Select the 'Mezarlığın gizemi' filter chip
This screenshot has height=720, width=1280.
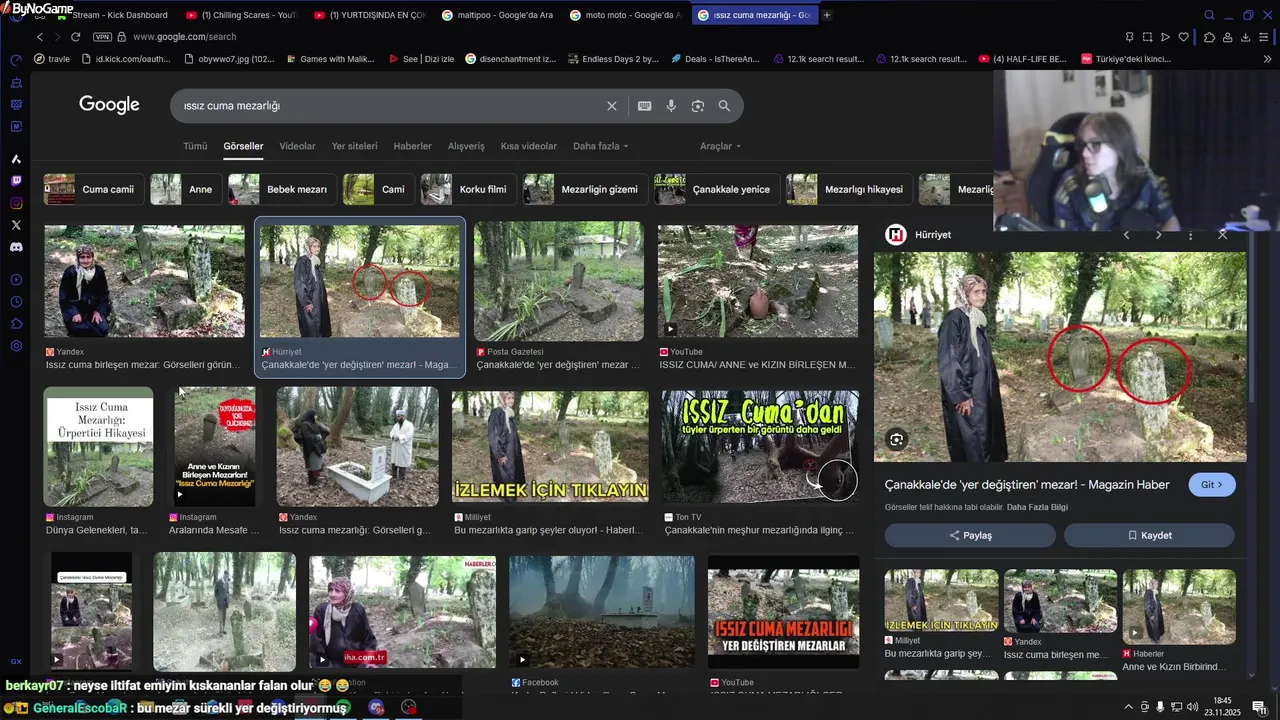tap(585, 189)
